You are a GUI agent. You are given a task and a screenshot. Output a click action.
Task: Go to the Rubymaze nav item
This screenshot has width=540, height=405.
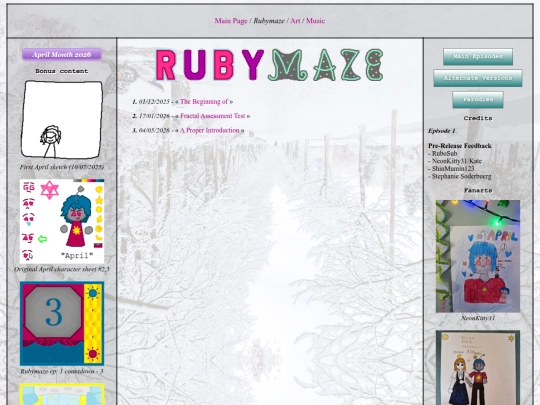click(269, 21)
